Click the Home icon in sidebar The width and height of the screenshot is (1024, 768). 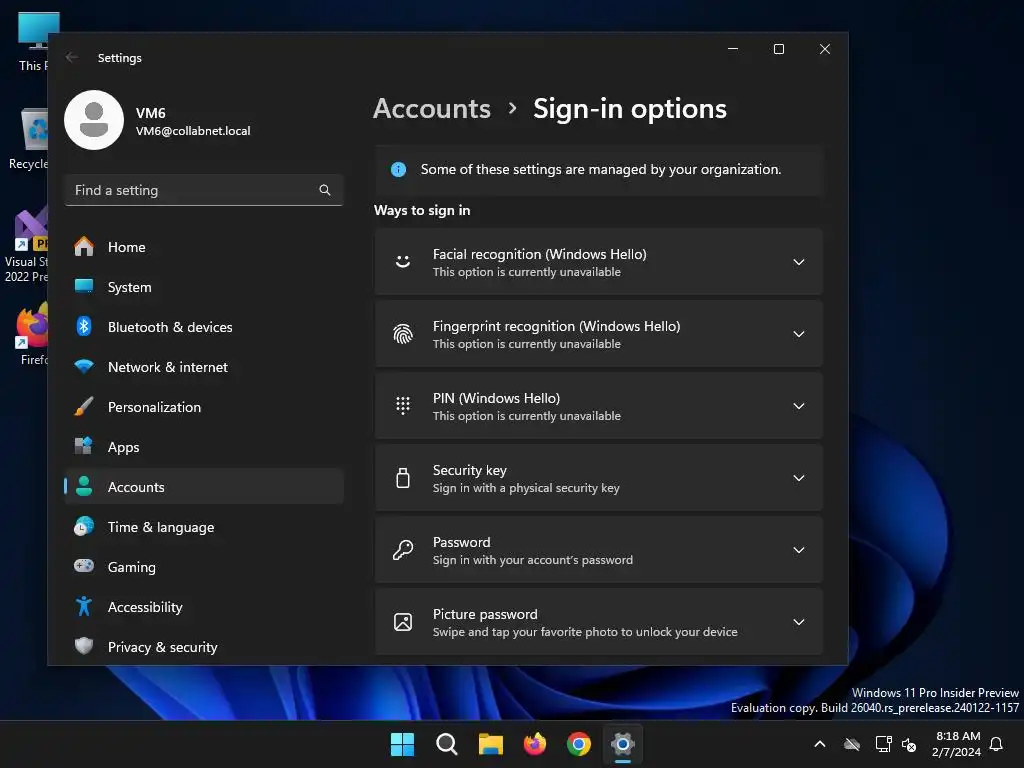[x=84, y=247]
